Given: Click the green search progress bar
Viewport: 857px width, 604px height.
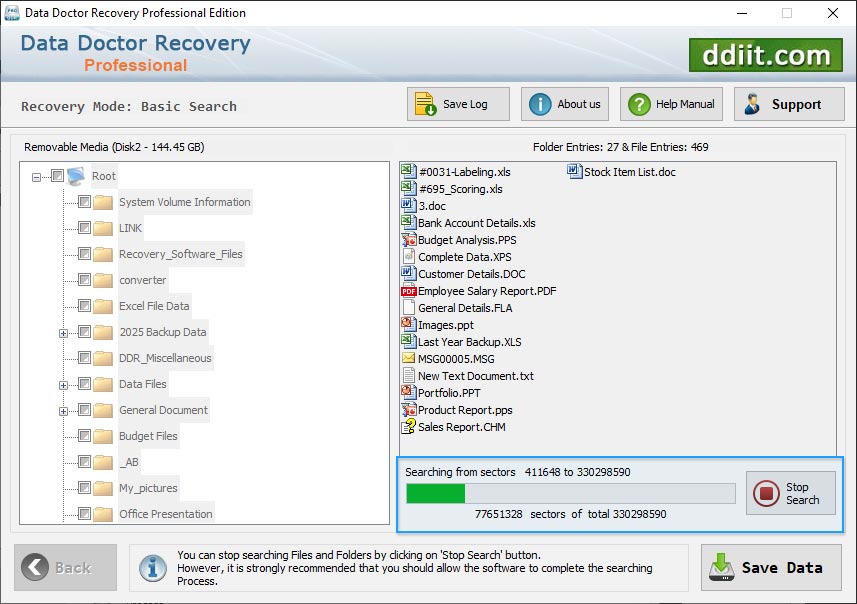Looking at the screenshot, I should pyautogui.click(x=436, y=493).
